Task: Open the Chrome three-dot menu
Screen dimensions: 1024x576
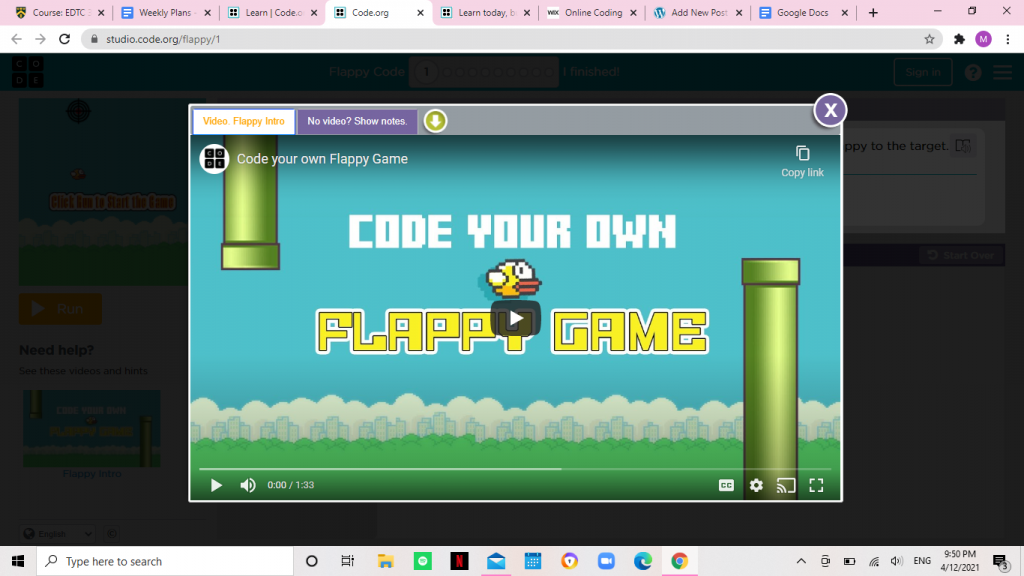Action: (x=1008, y=39)
